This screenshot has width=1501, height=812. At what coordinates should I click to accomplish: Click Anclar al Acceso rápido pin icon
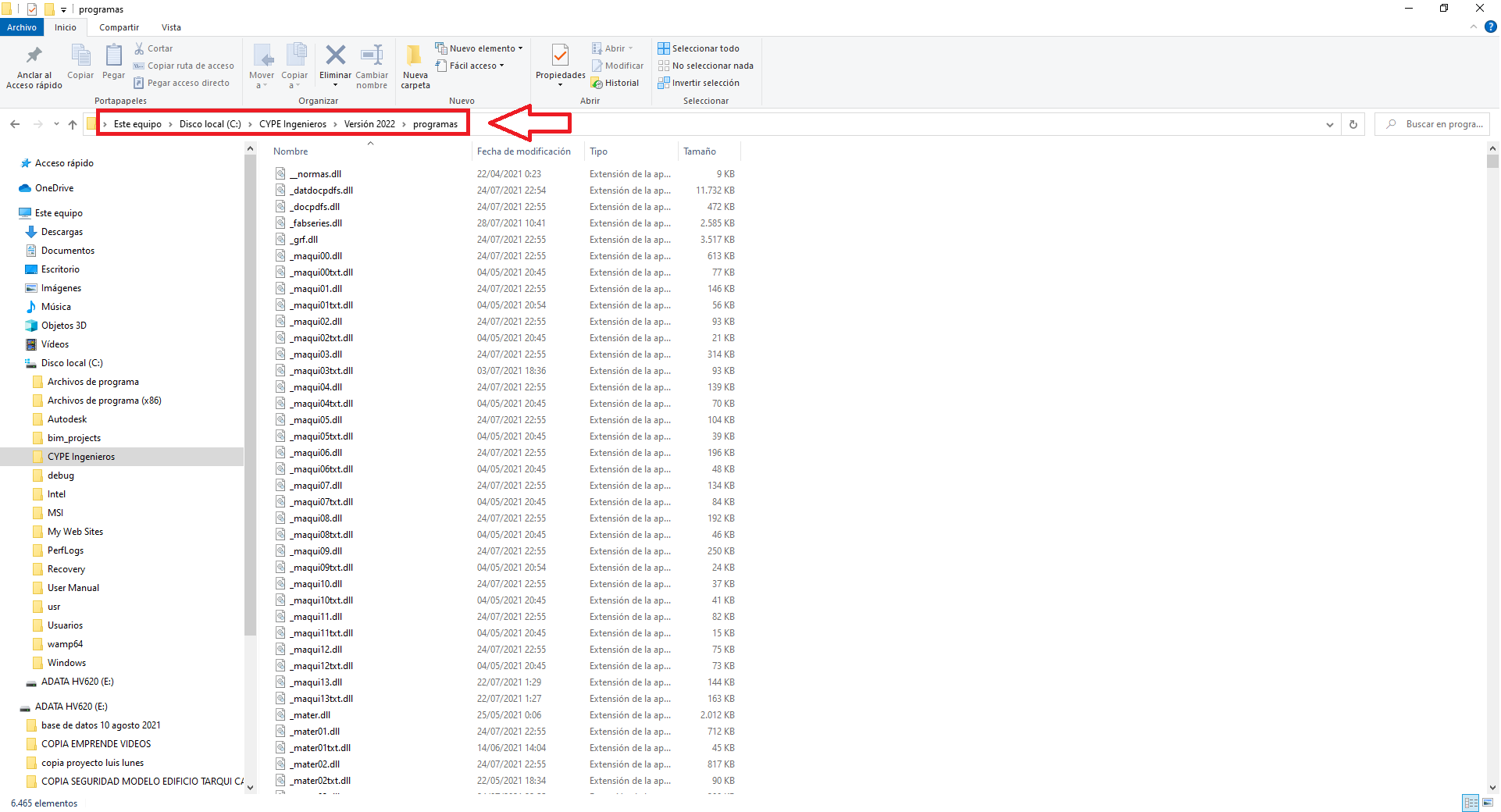click(34, 56)
